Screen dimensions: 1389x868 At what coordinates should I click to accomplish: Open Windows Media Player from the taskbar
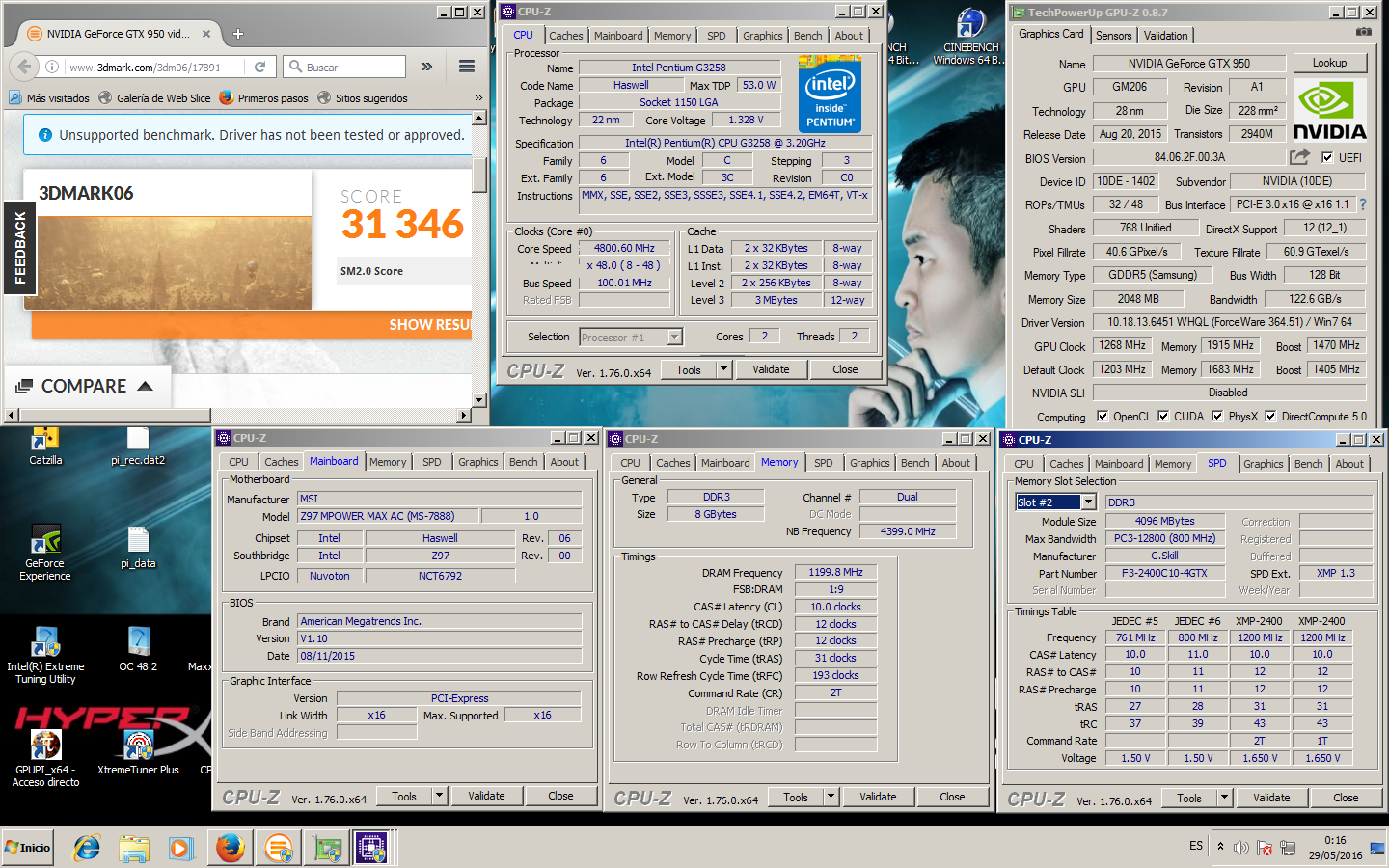pos(180,848)
